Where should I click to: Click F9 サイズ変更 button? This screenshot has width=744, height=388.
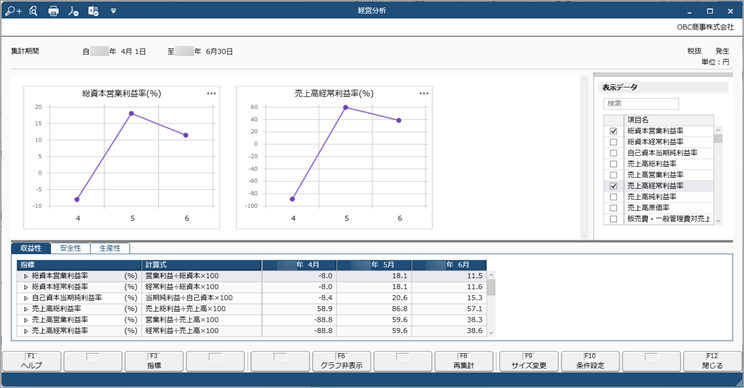(x=529, y=361)
